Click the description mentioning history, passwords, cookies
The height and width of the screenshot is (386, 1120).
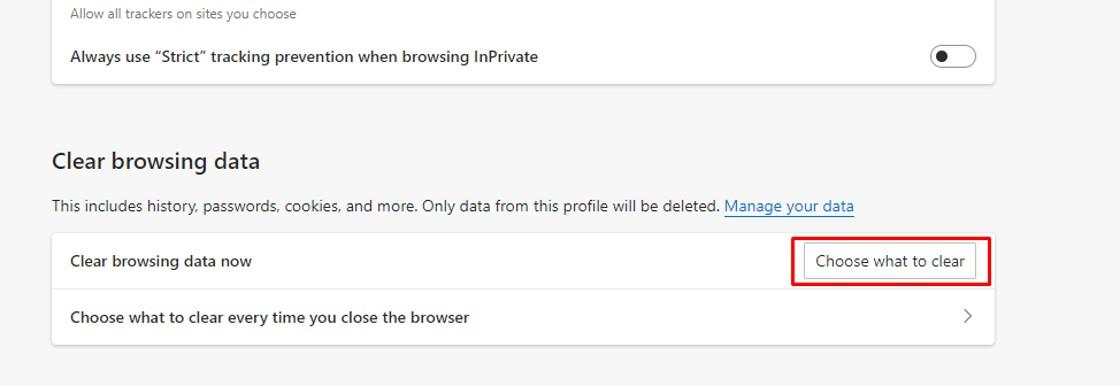coord(386,207)
